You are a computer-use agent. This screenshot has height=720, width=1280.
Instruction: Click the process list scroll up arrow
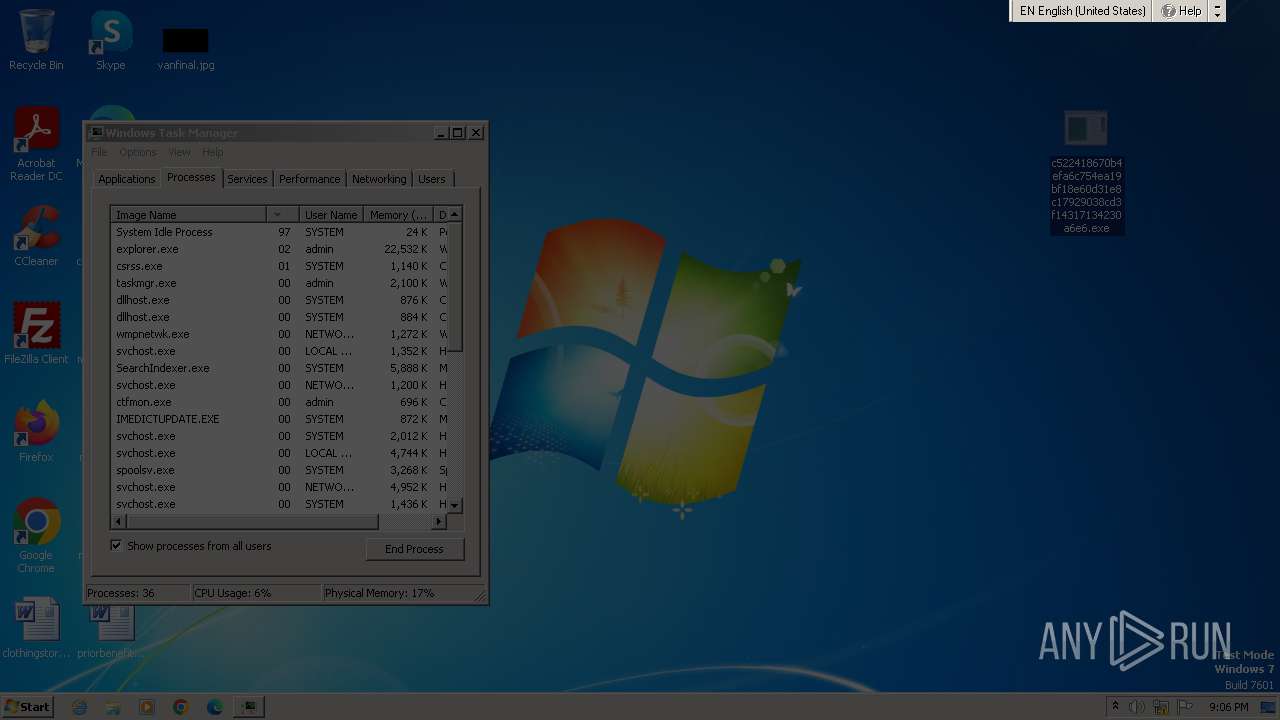pos(454,214)
